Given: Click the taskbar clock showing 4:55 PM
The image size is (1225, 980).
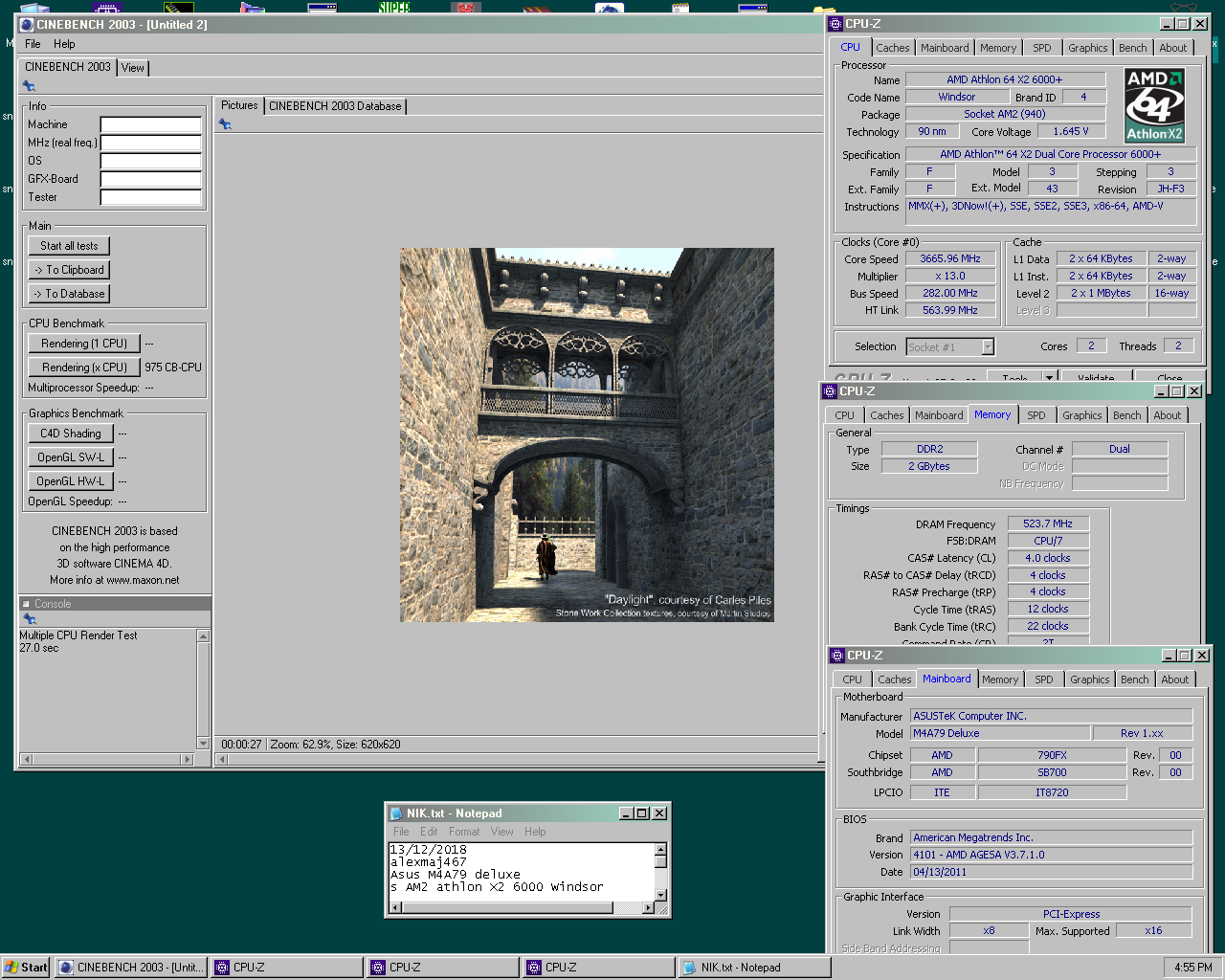Looking at the screenshot, I should pyautogui.click(x=1192, y=968).
